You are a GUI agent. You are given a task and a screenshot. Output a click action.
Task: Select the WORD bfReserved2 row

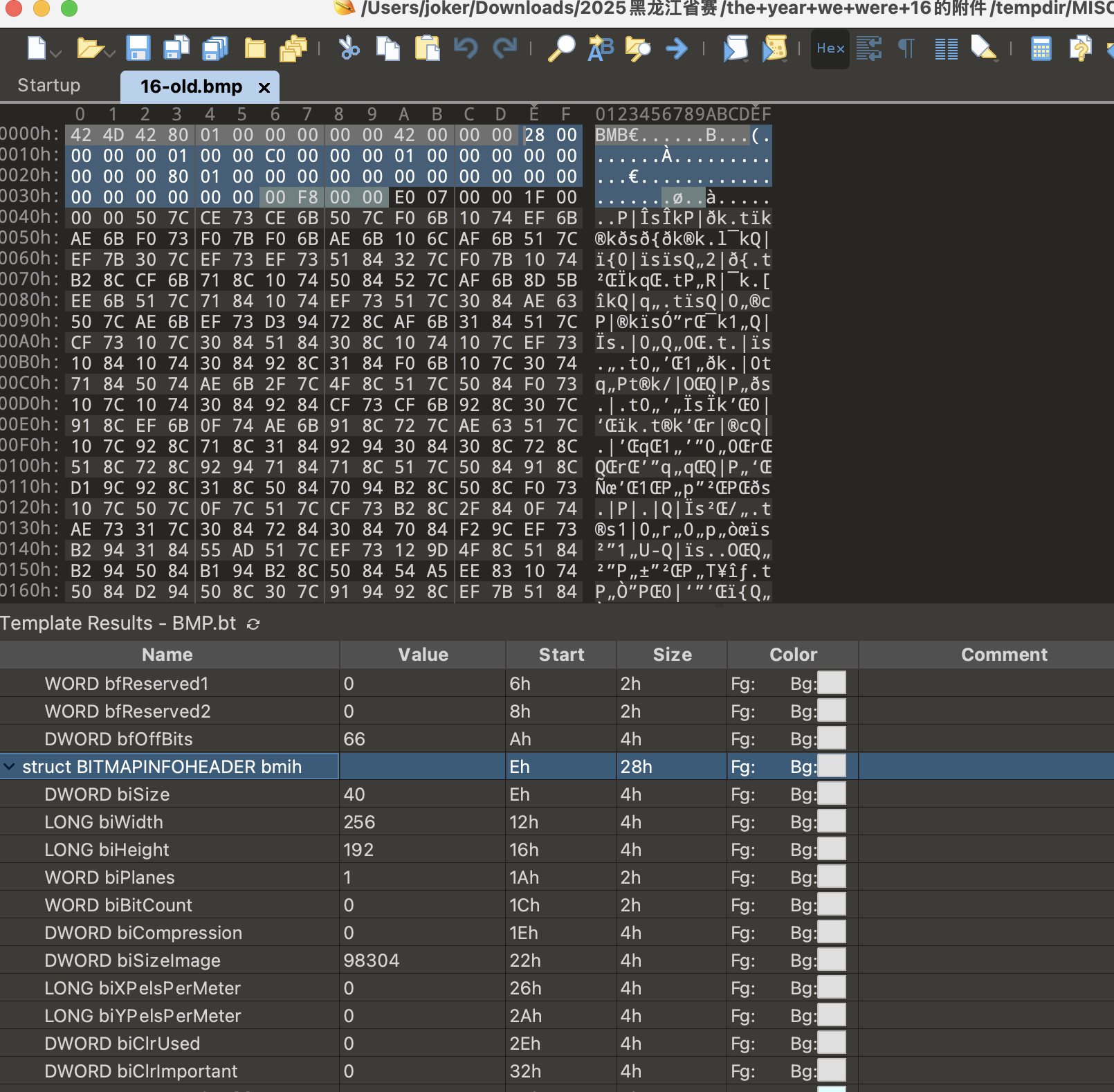[557, 711]
